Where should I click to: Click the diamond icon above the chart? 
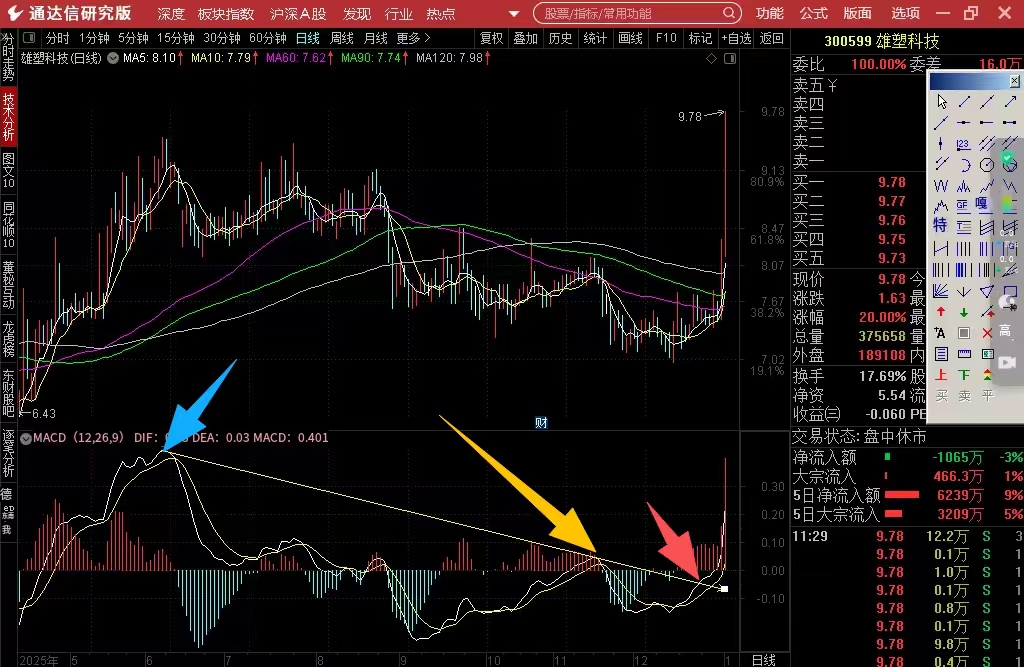(711, 59)
